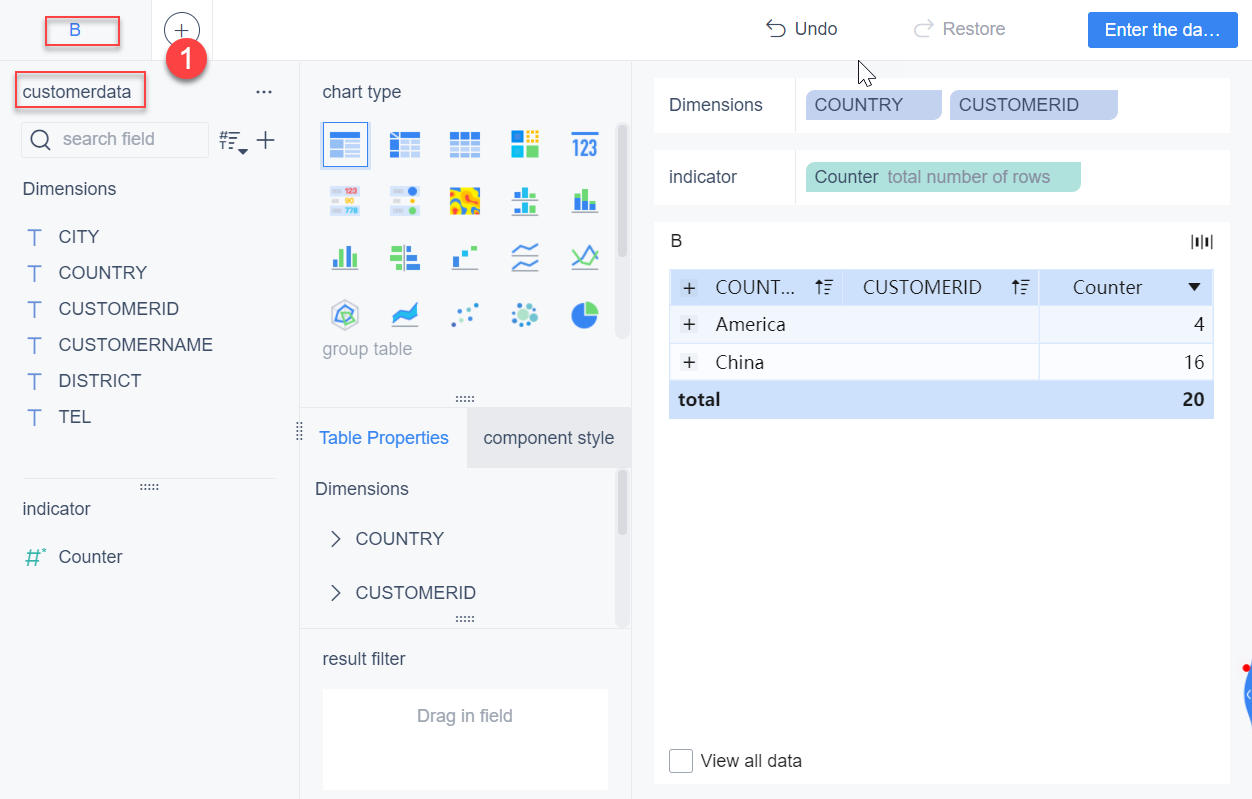Open more options for customerdata dataset
The width and height of the screenshot is (1252, 799).
264,91
